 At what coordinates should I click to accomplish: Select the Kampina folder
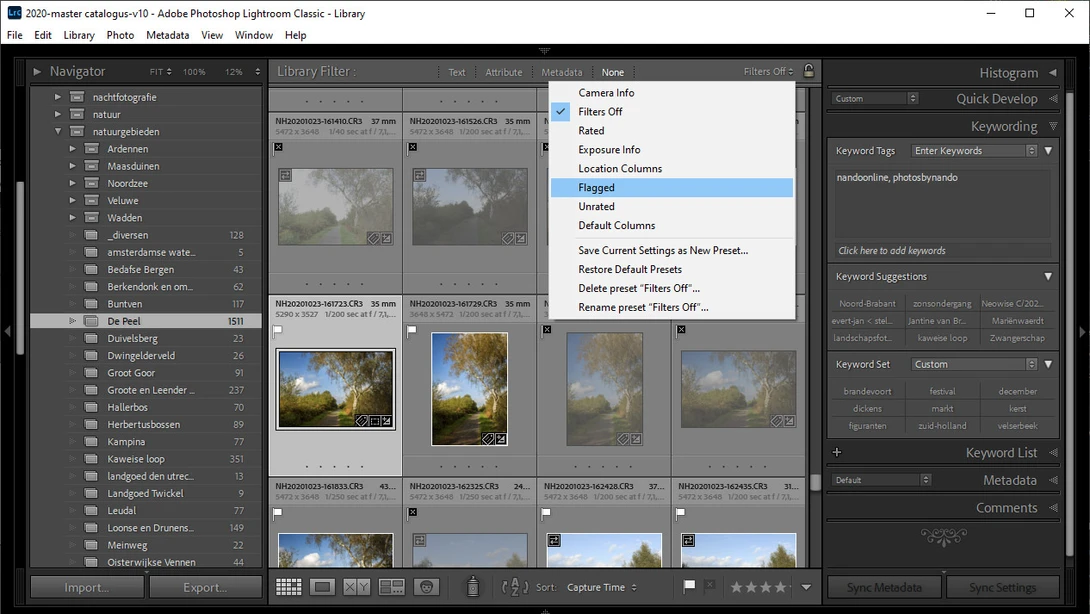click(x=146, y=442)
